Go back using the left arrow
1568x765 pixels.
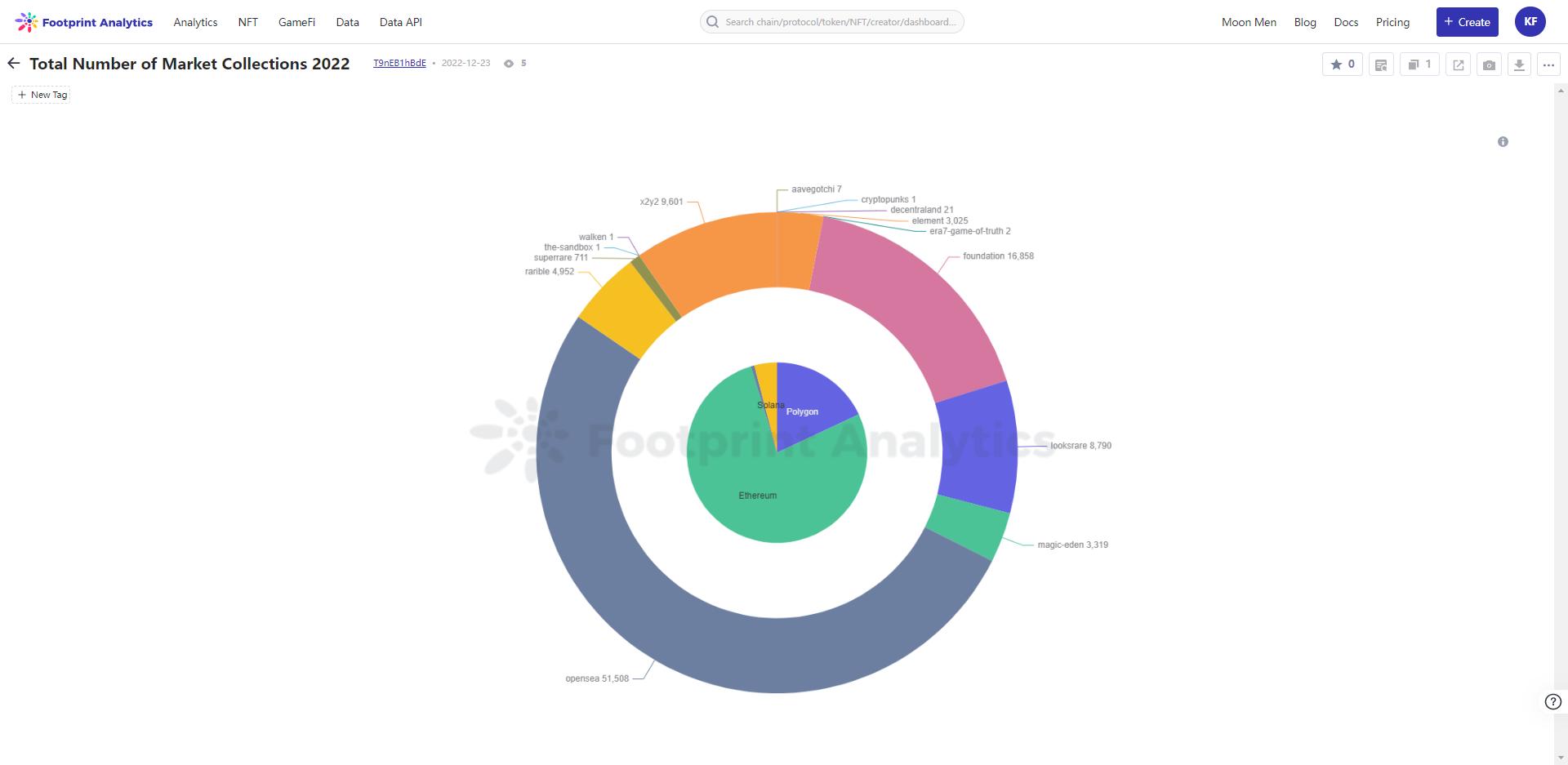point(14,64)
